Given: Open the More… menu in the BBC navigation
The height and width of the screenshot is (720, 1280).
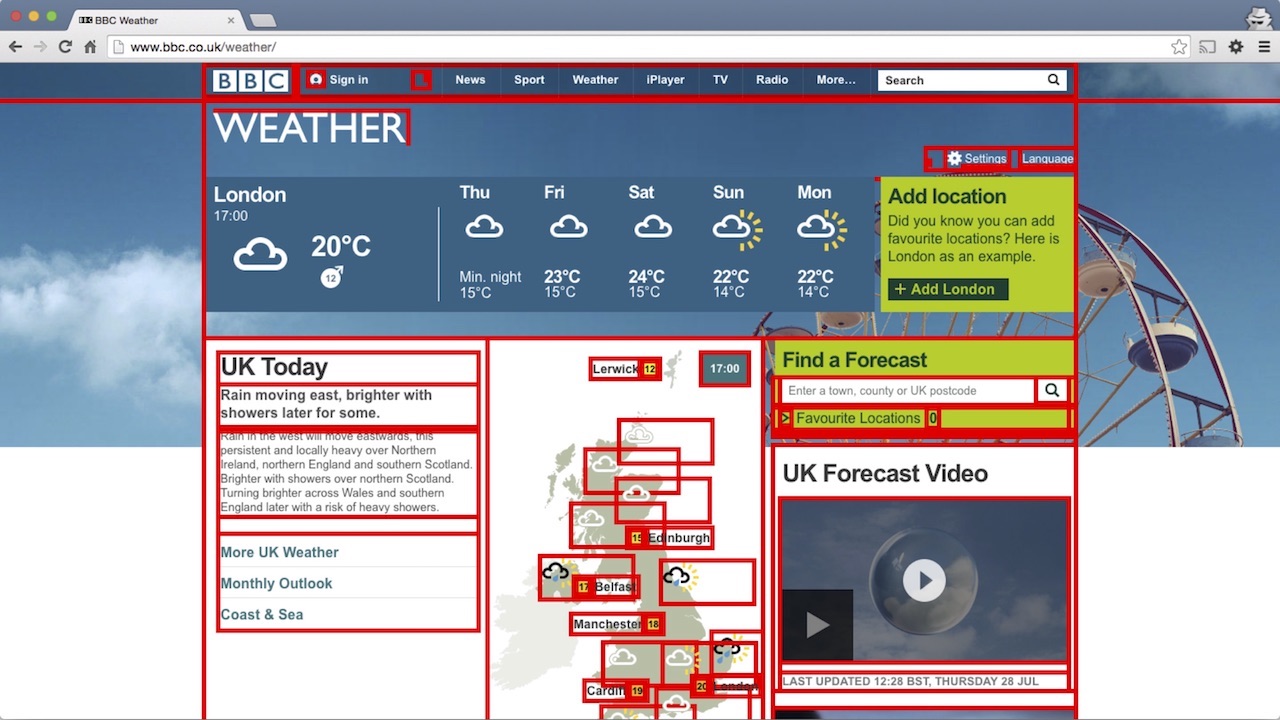Looking at the screenshot, I should [836, 80].
